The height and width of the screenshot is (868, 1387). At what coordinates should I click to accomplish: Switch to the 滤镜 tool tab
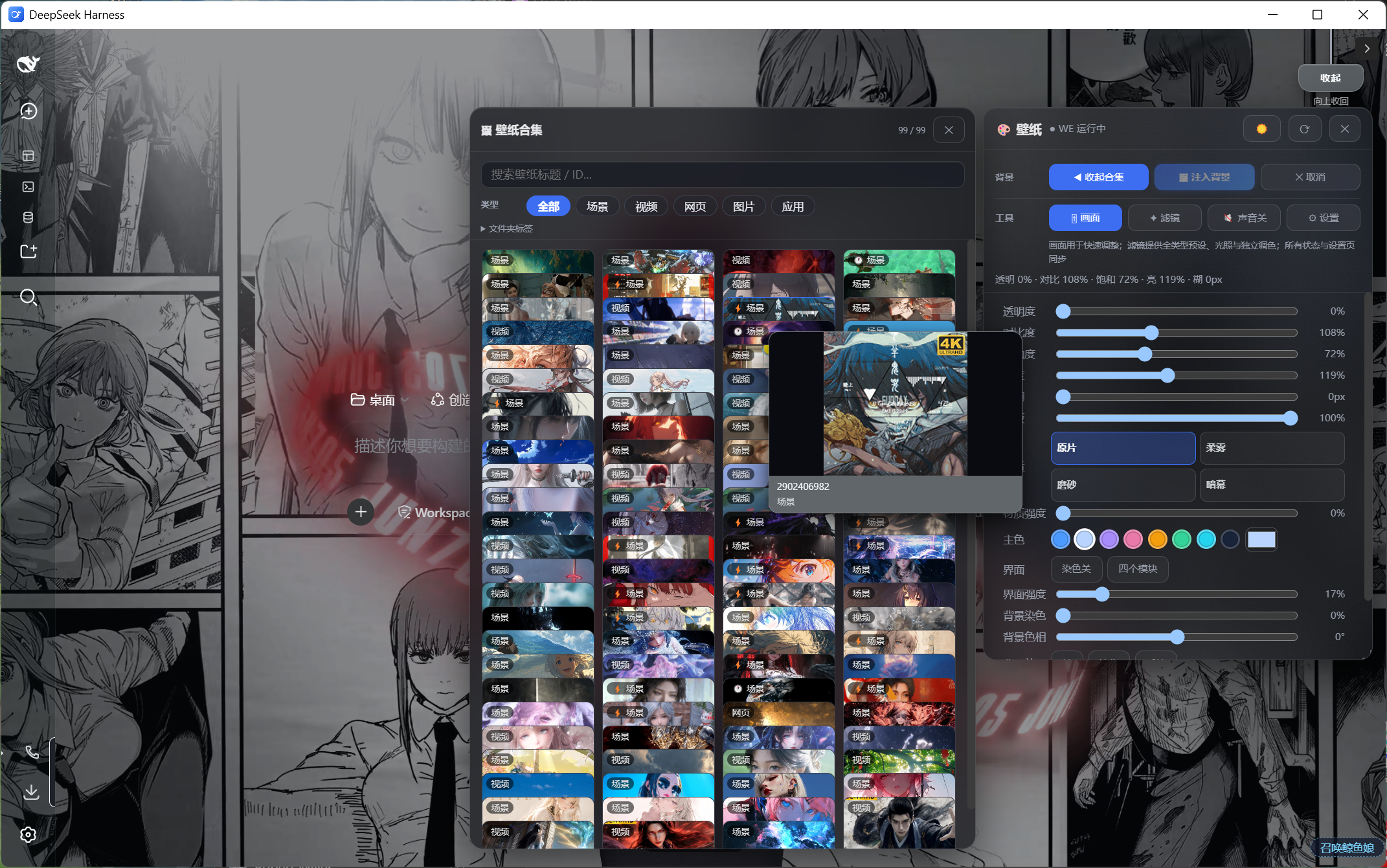pos(1164,218)
